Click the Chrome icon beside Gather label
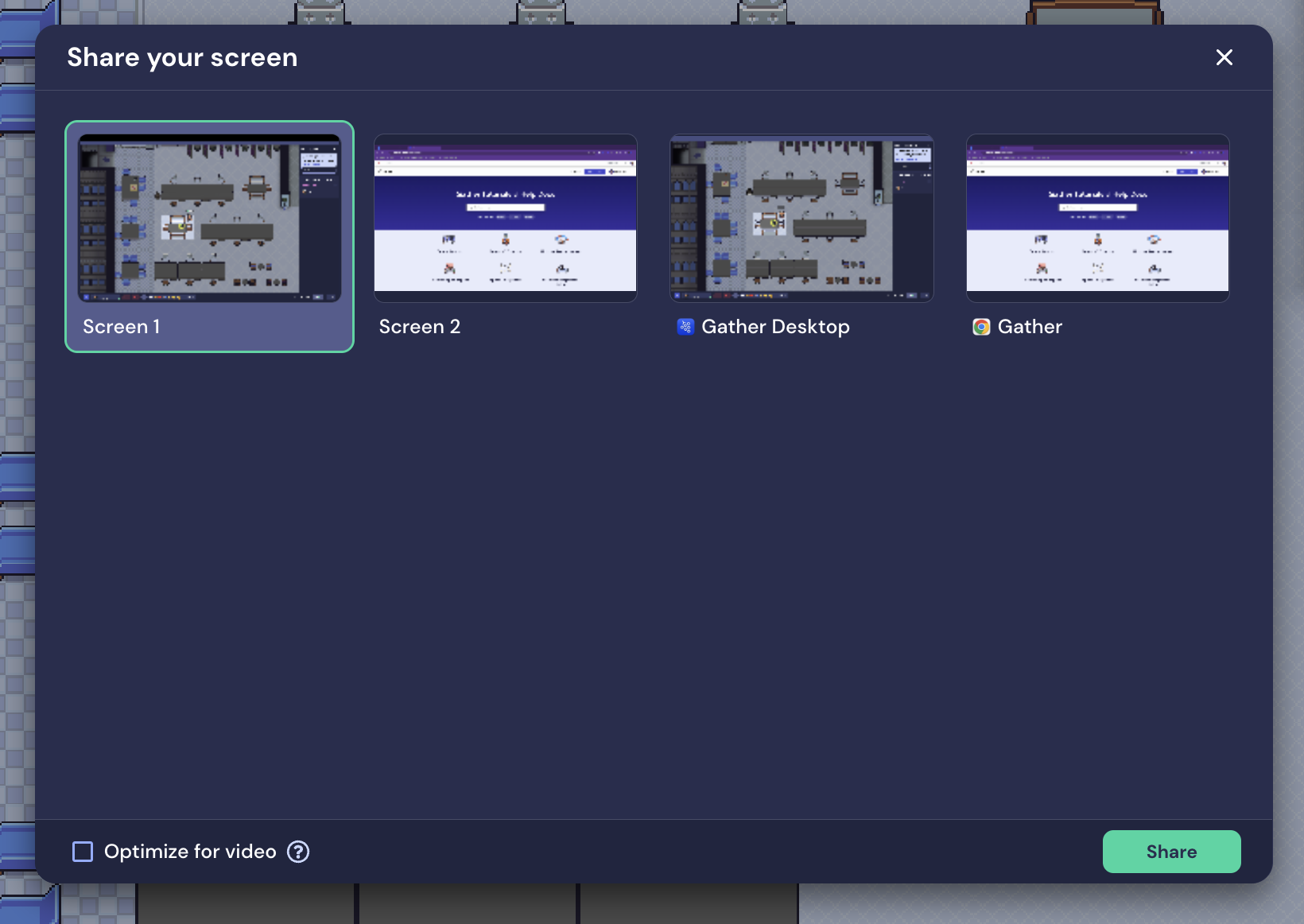1304x924 pixels. pos(981,326)
